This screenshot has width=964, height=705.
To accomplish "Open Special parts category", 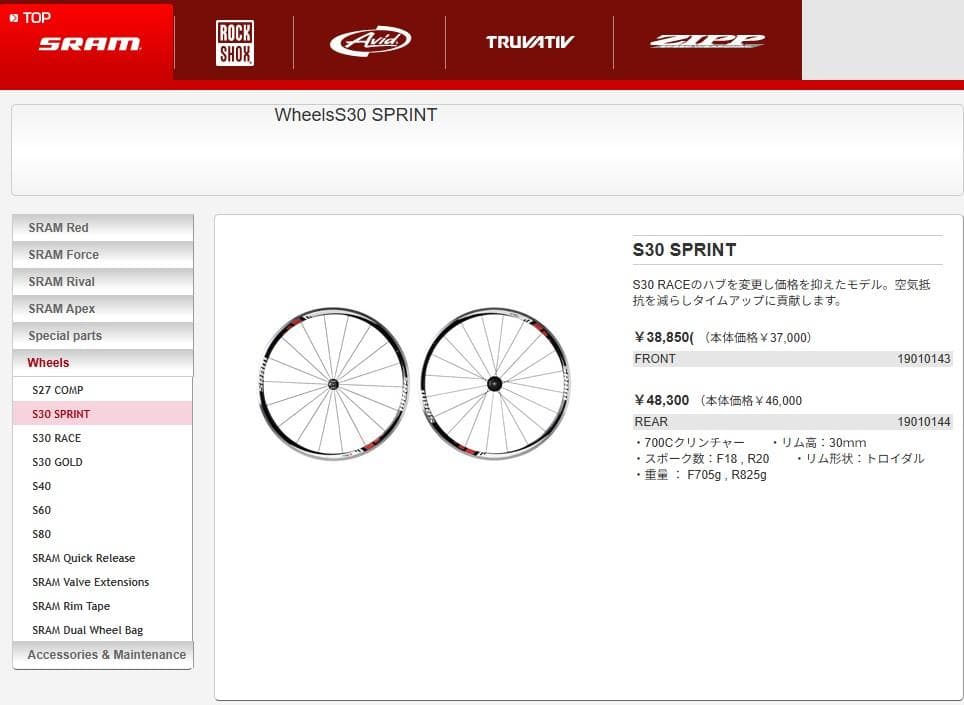I will pos(103,336).
